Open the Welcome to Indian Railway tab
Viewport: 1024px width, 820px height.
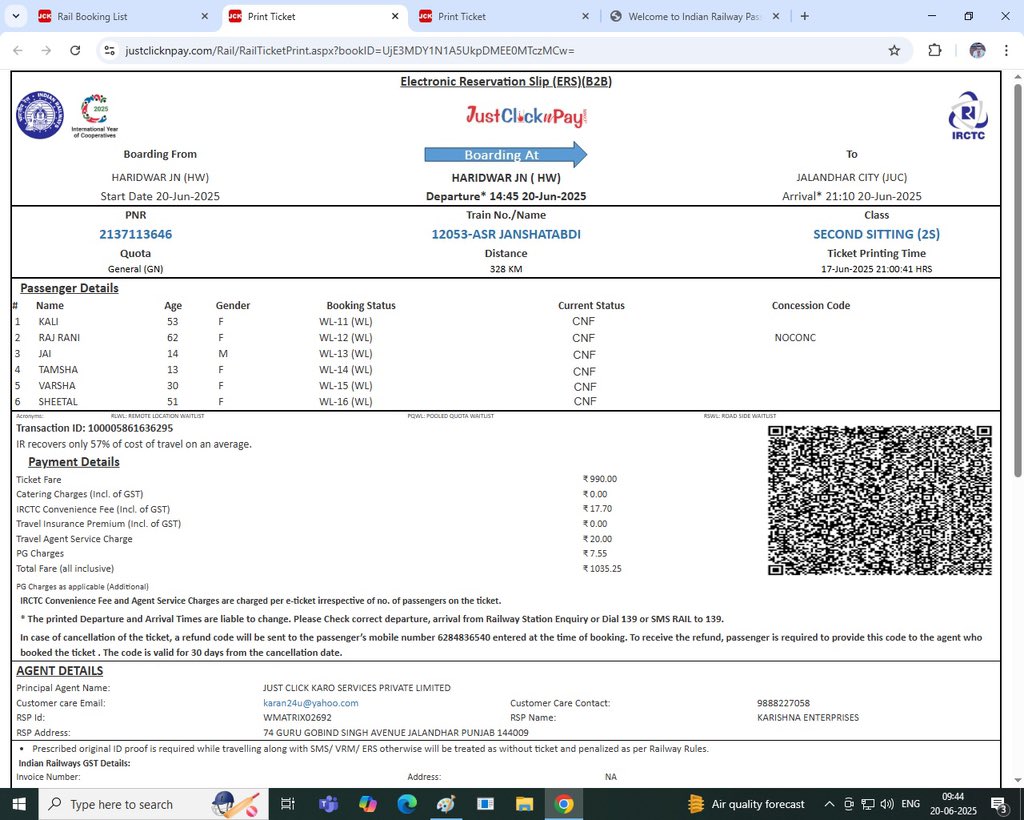(x=694, y=16)
